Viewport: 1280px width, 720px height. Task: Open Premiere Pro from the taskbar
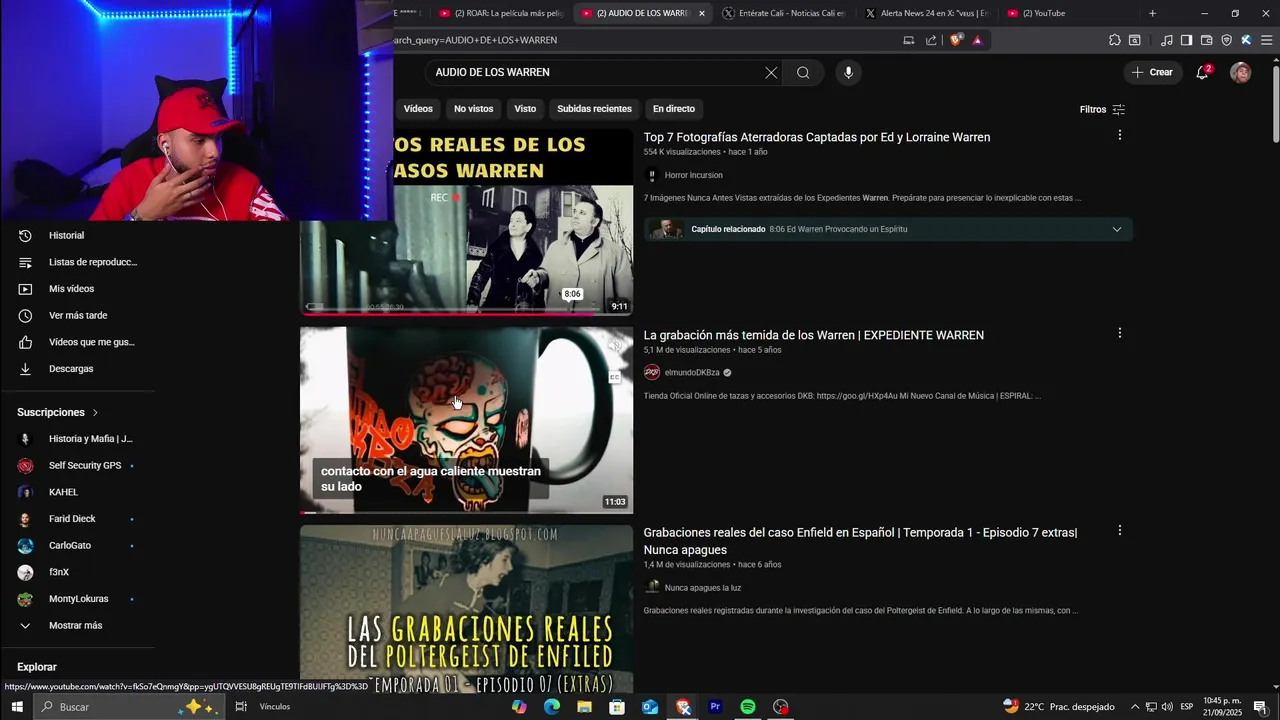coord(715,707)
